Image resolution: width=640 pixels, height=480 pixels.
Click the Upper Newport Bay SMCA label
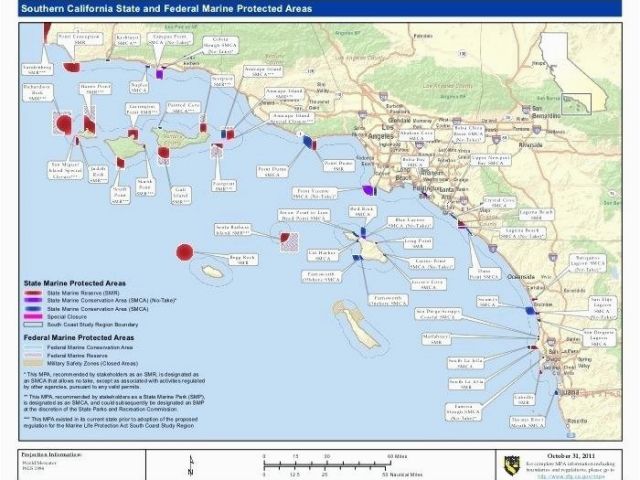490,160
